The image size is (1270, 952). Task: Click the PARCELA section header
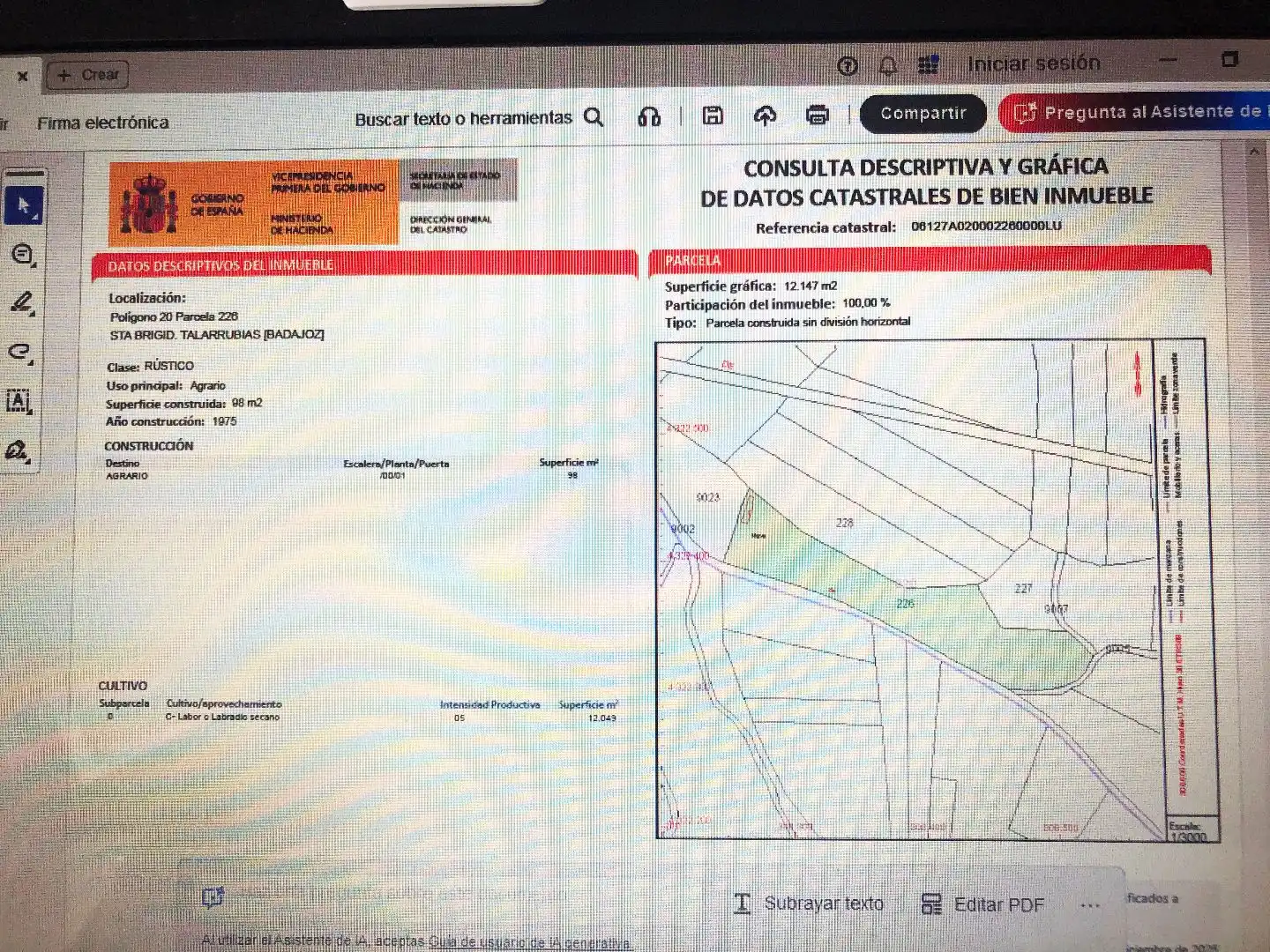click(x=692, y=260)
